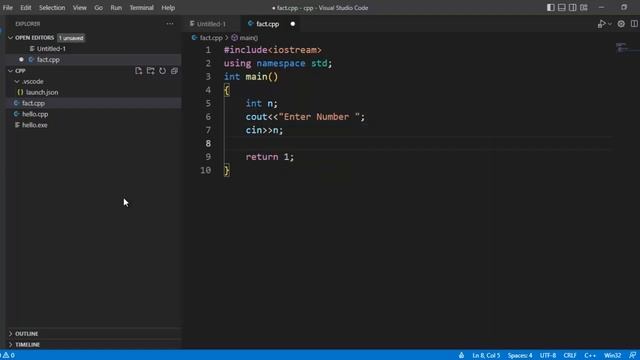Create a new file in the CPP folder
The image size is (640, 360).
[x=138, y=71]
